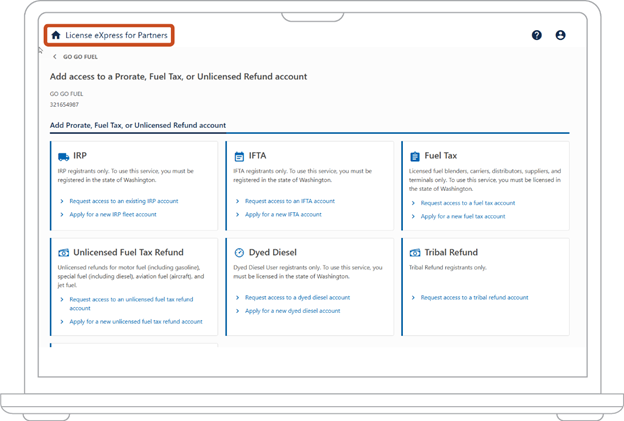The width and height of the screenshot is (624, 421).
Task: Open Request access to an existing IRP account
Action: point(124,201)
